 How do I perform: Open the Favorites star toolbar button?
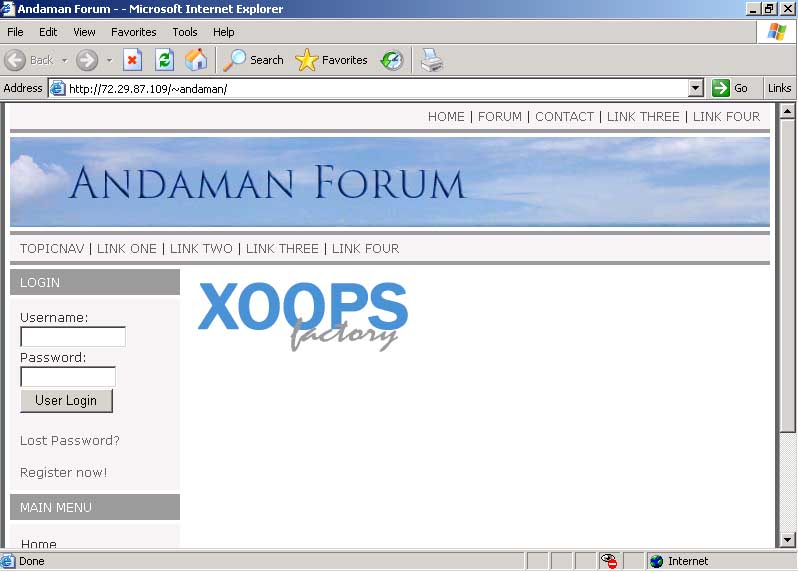coord(331,60)
